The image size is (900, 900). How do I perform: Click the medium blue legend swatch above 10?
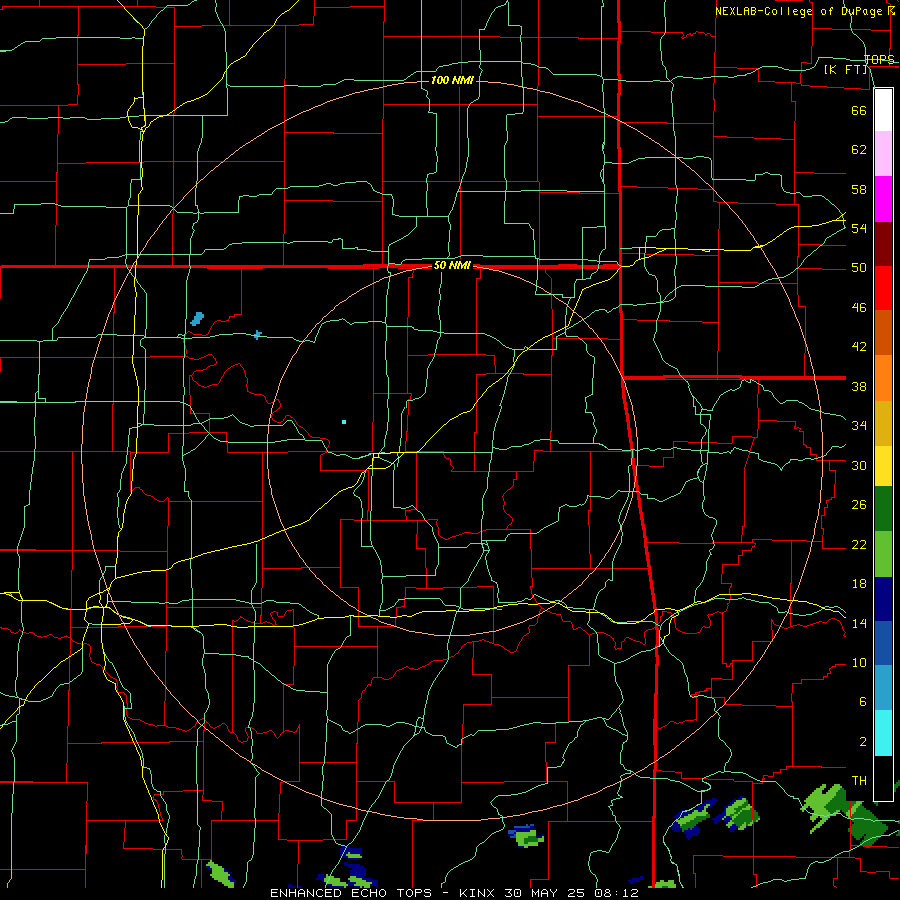(883, 643)
